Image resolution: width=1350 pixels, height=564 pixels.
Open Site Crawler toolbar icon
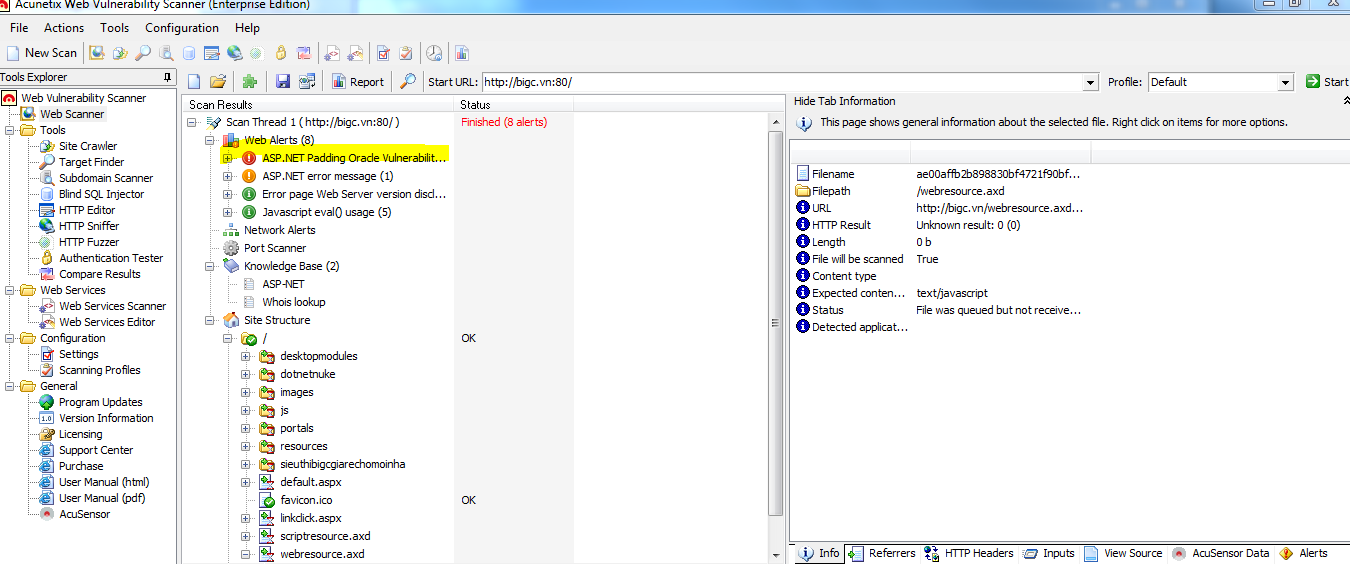(x=120, y=53)
